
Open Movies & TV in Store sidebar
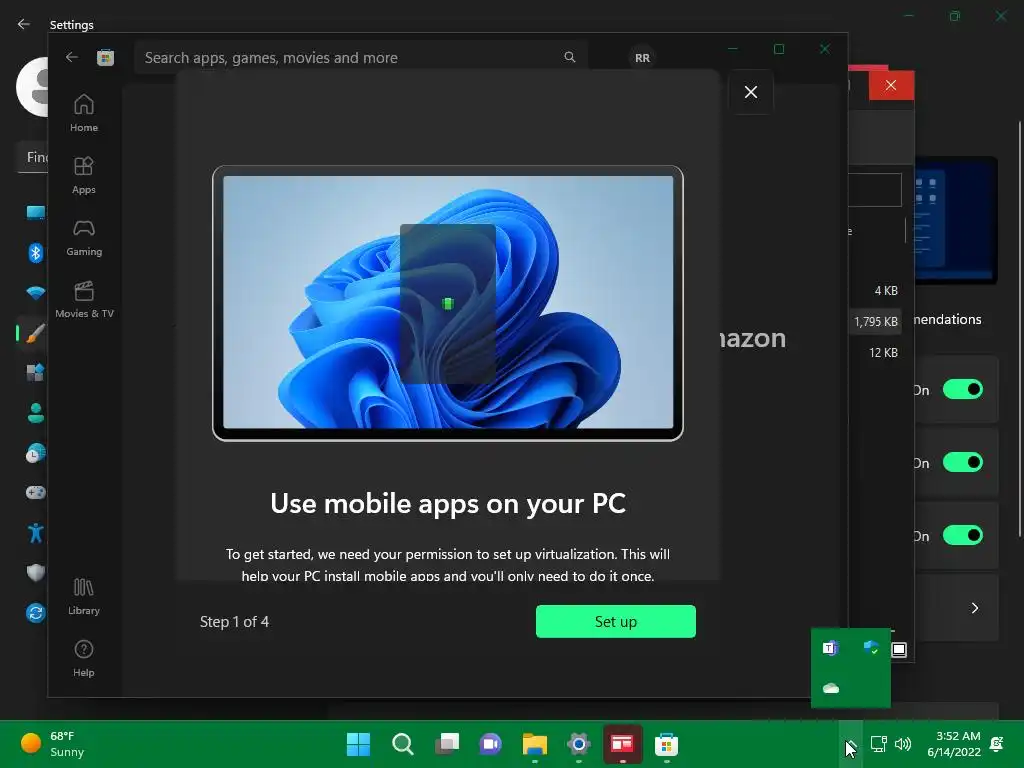point(84,300)
